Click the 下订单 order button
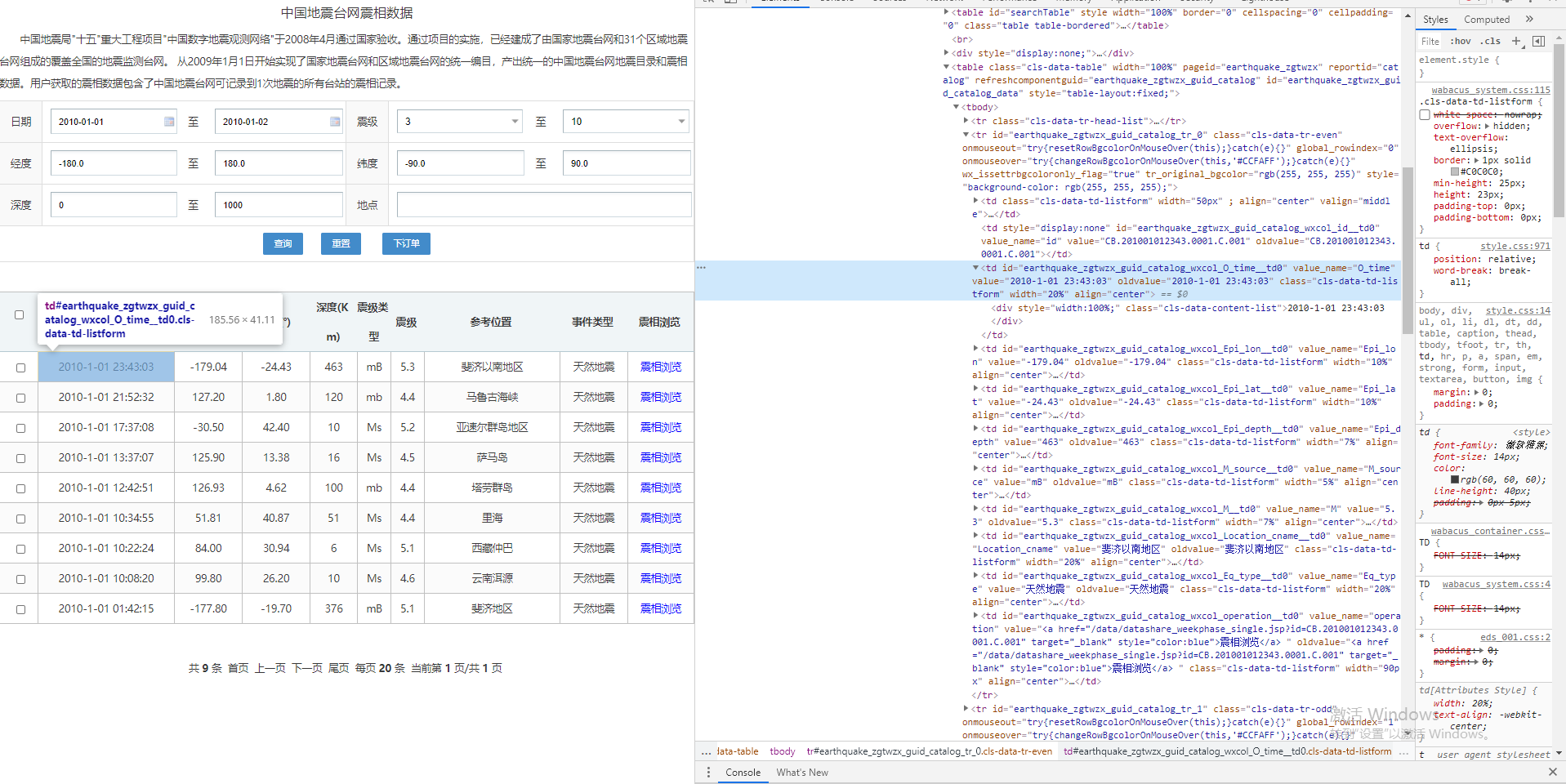 tap(406, 243)
